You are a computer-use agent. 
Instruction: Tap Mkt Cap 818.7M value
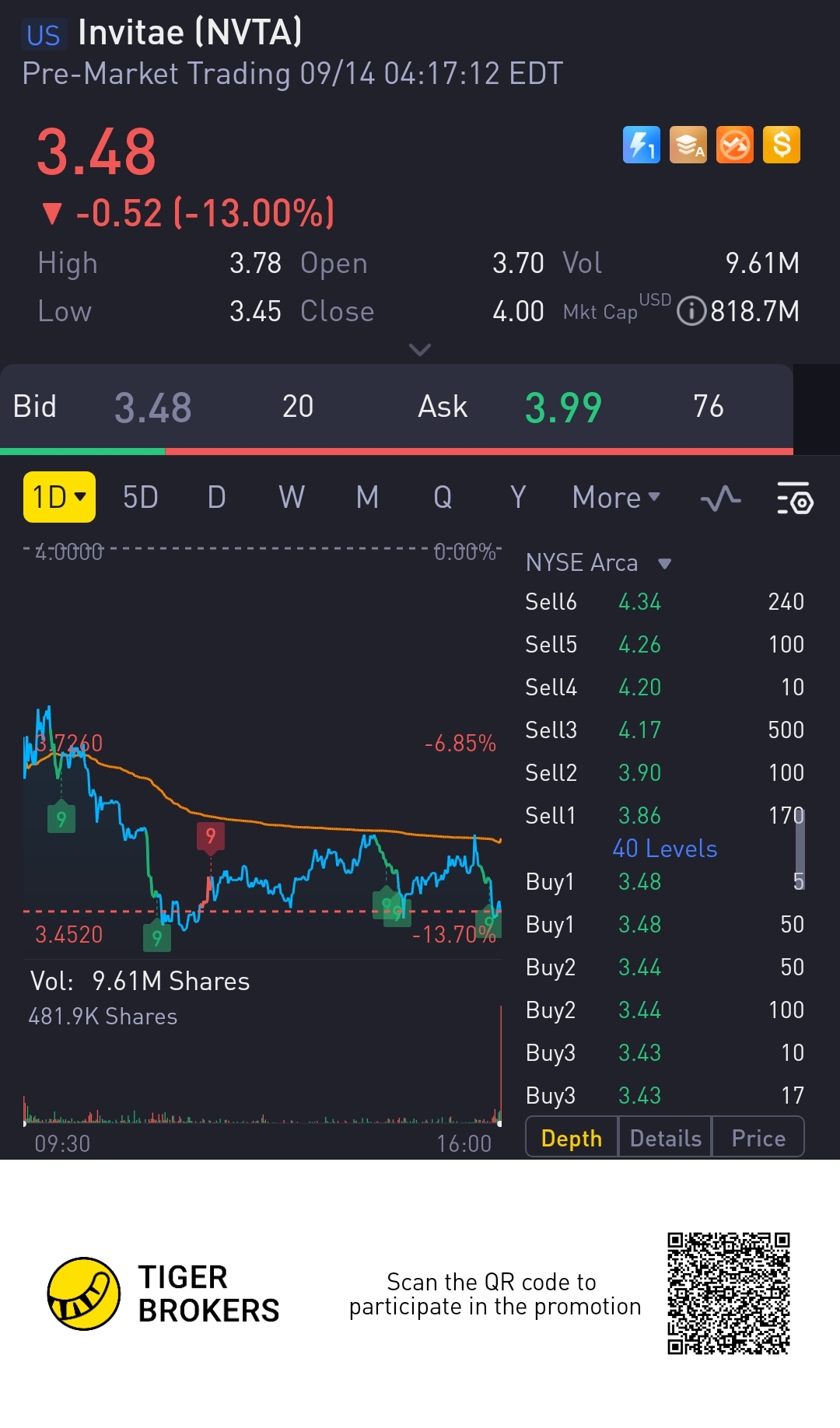754,311
